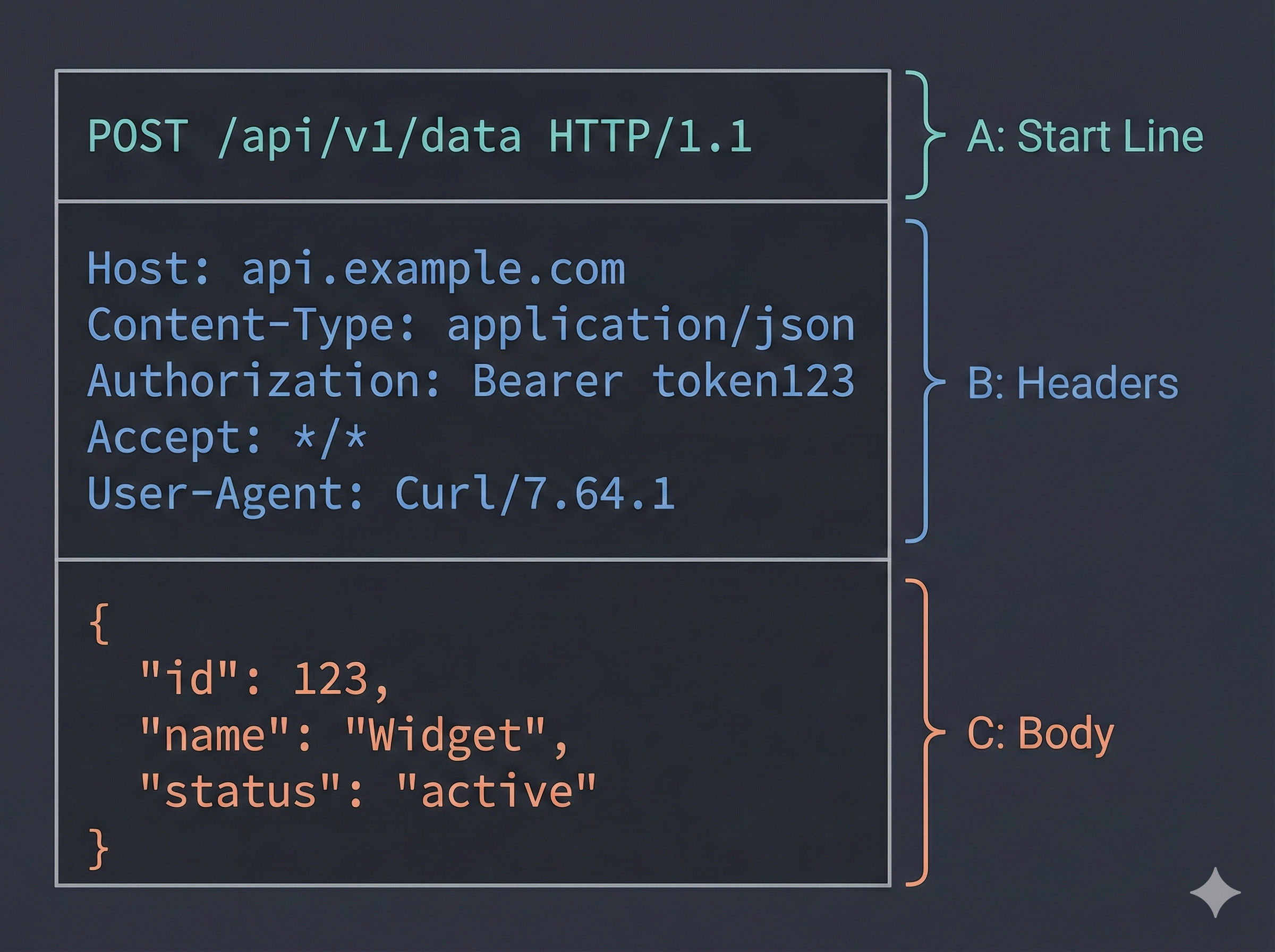This screenshot has height=952, width=1275.
Task: Select the "C: Body" label
Action: (x=1041, y=734)
